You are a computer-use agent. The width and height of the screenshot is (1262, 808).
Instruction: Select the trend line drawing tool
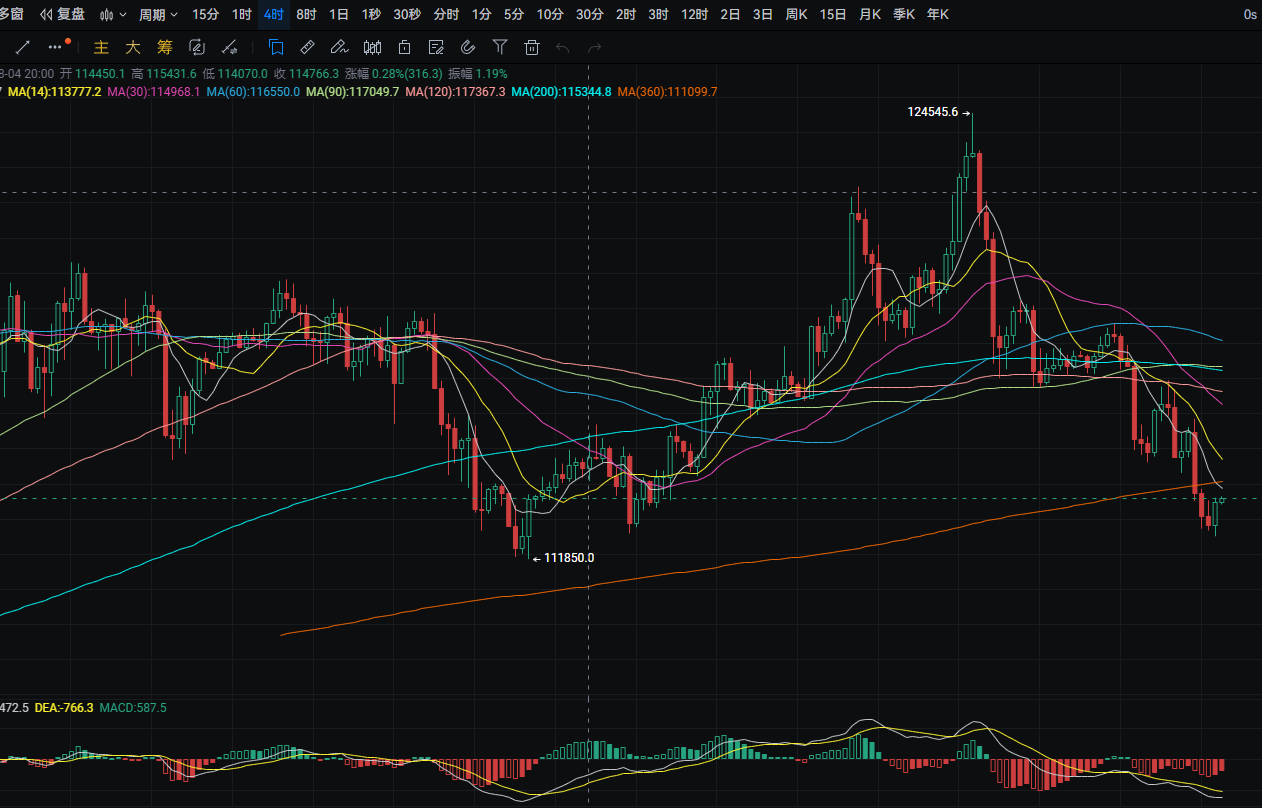[x=24, y=46]
